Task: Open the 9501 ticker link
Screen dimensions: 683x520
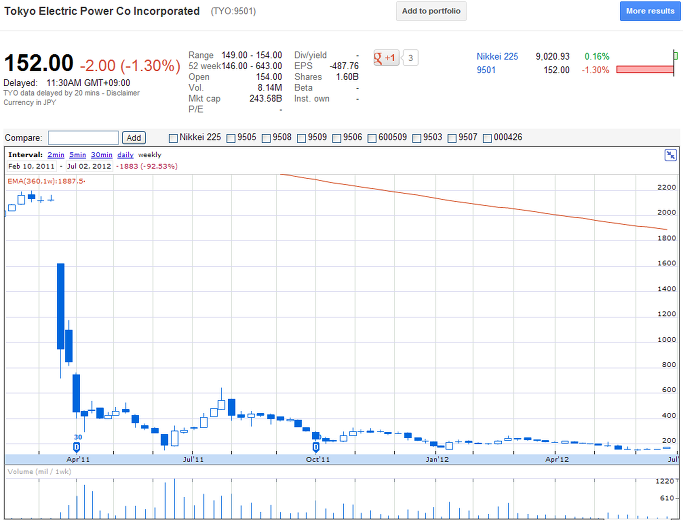Action: coord(486,70)
